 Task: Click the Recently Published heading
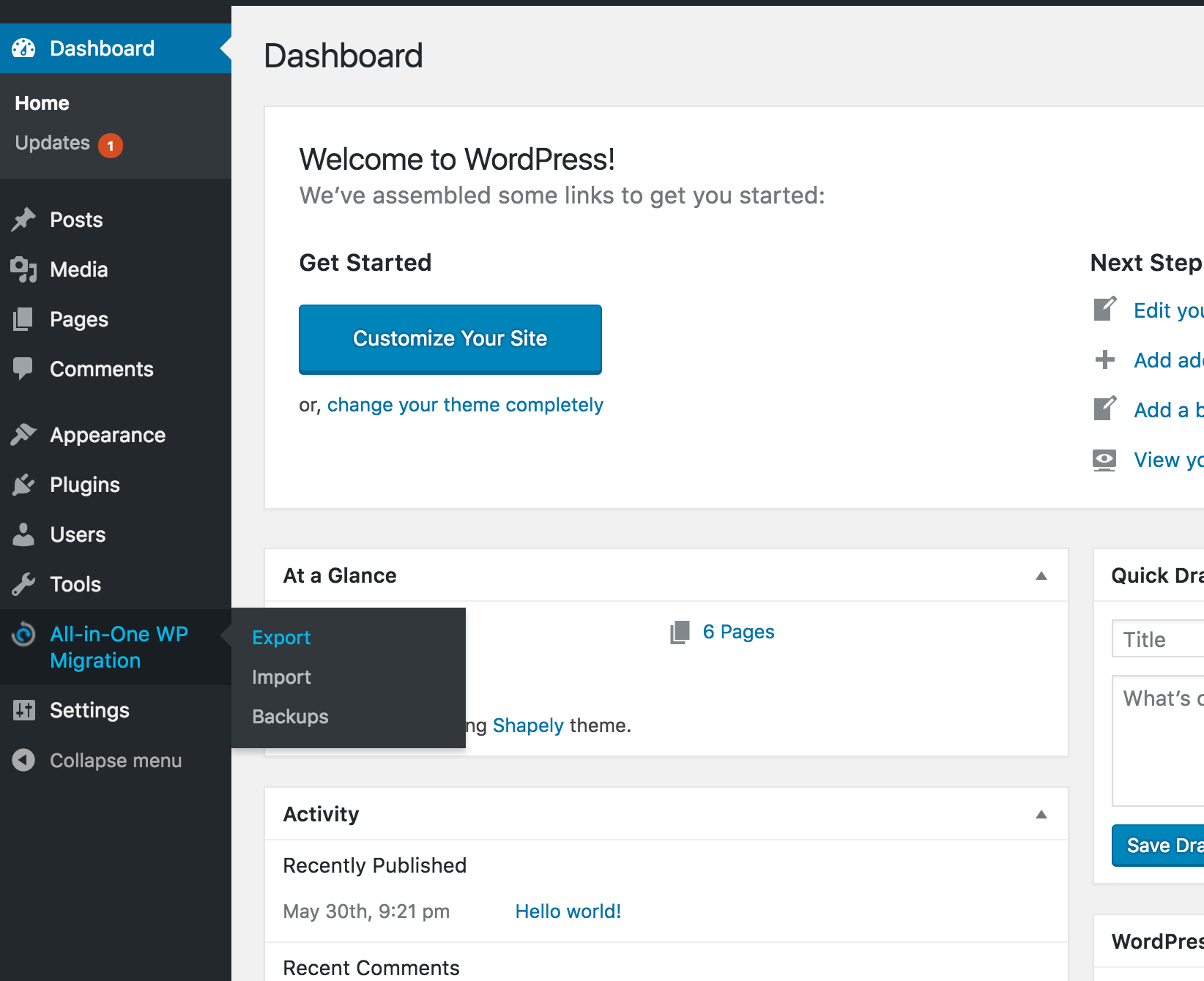[x=374, y=865]
